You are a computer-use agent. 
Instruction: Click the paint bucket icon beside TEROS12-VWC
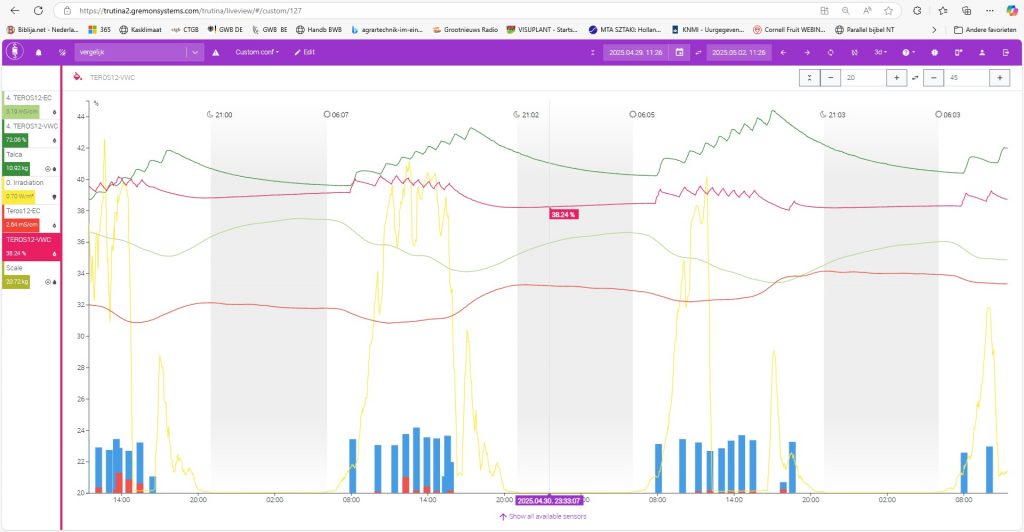click(78, 77)
